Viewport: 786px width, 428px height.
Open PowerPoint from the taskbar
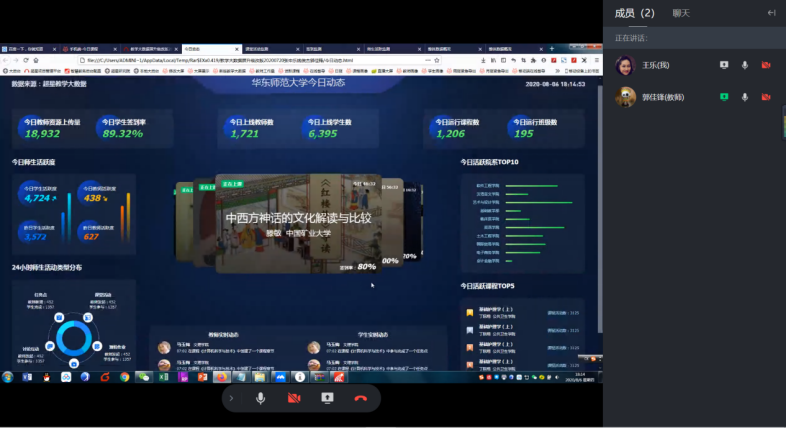click(202, 377)
